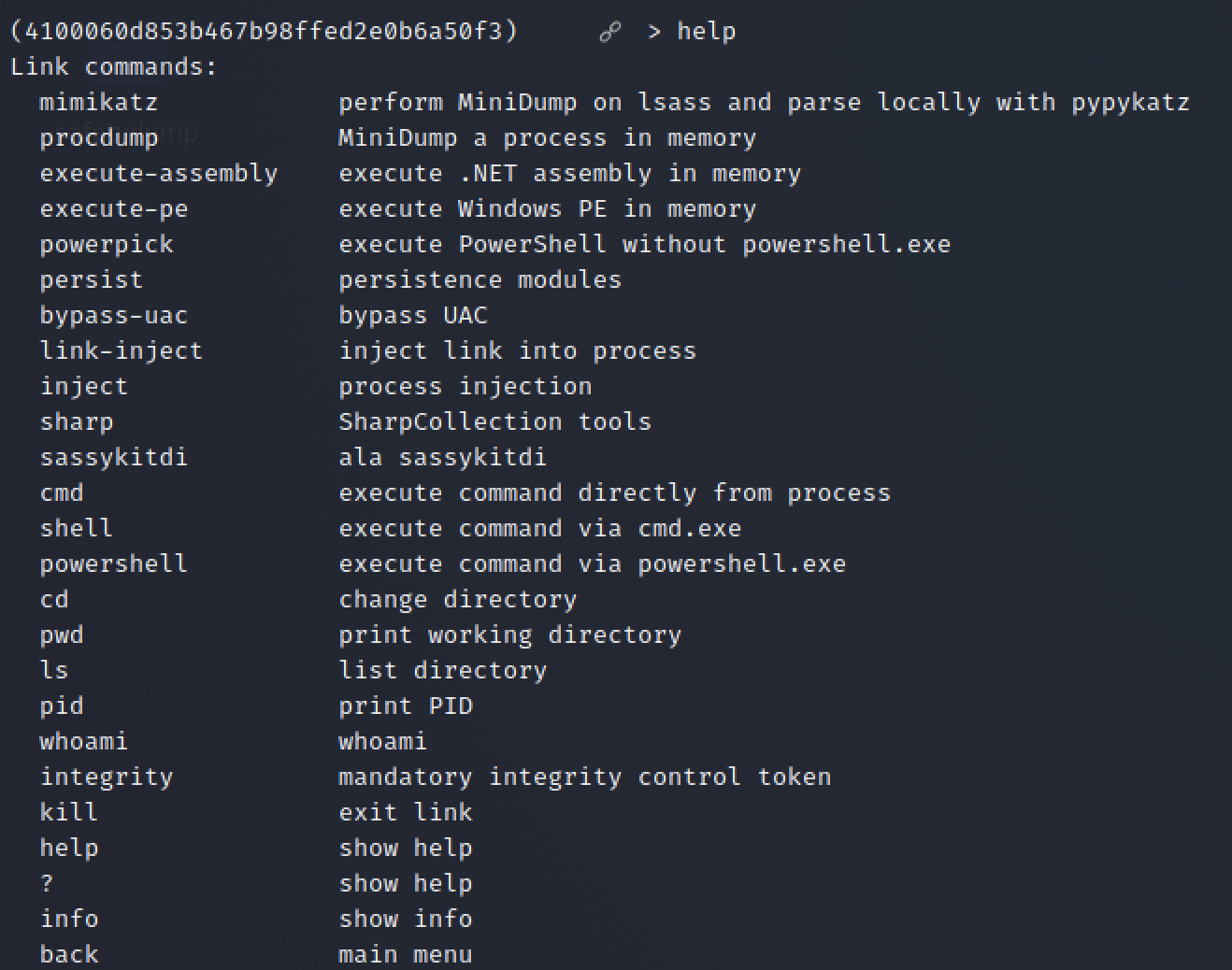Click the 'Link commands:' heading text
This screenshot has height=970, width=1232.
[x=113, y=67]
